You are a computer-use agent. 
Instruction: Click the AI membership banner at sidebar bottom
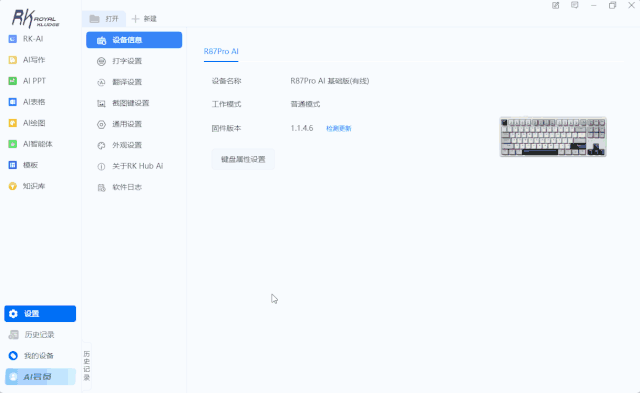click(x=40, y=377)
